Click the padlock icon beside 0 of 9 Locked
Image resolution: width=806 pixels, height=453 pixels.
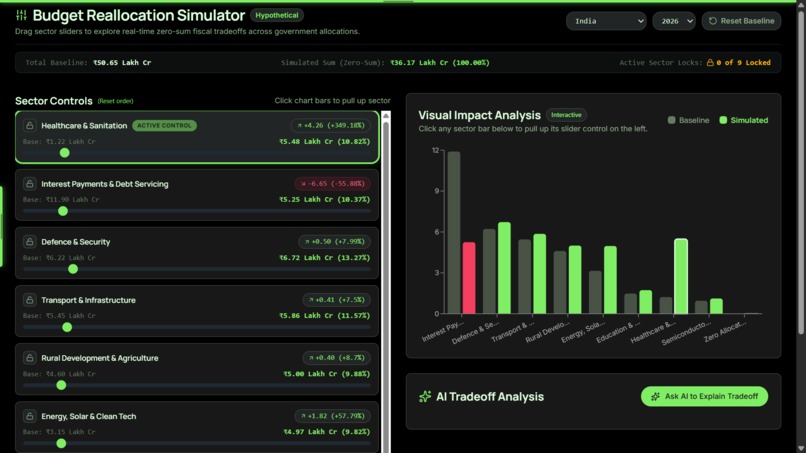[710, 63]
